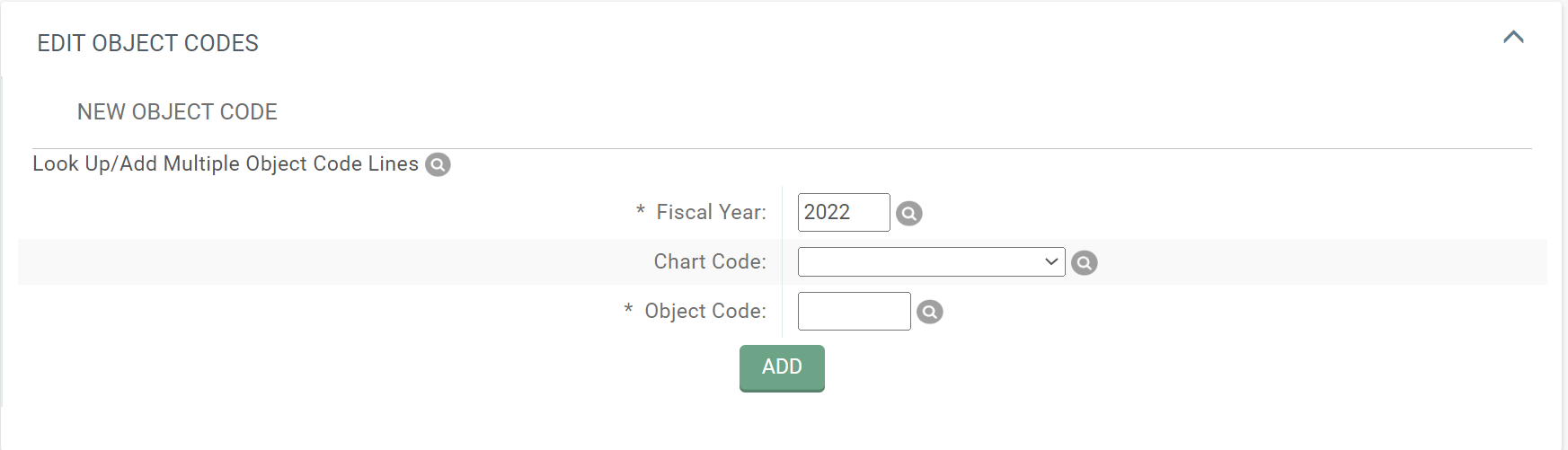Click the required asterisk beside Fiscal Year

point(641,211)
